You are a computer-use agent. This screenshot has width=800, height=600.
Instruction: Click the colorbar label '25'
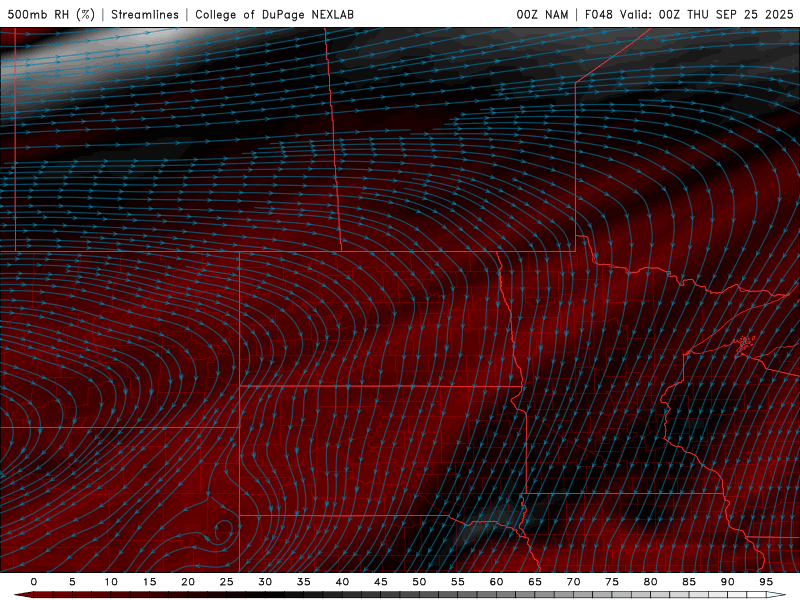pyautogui.click(x=227, y=582)
